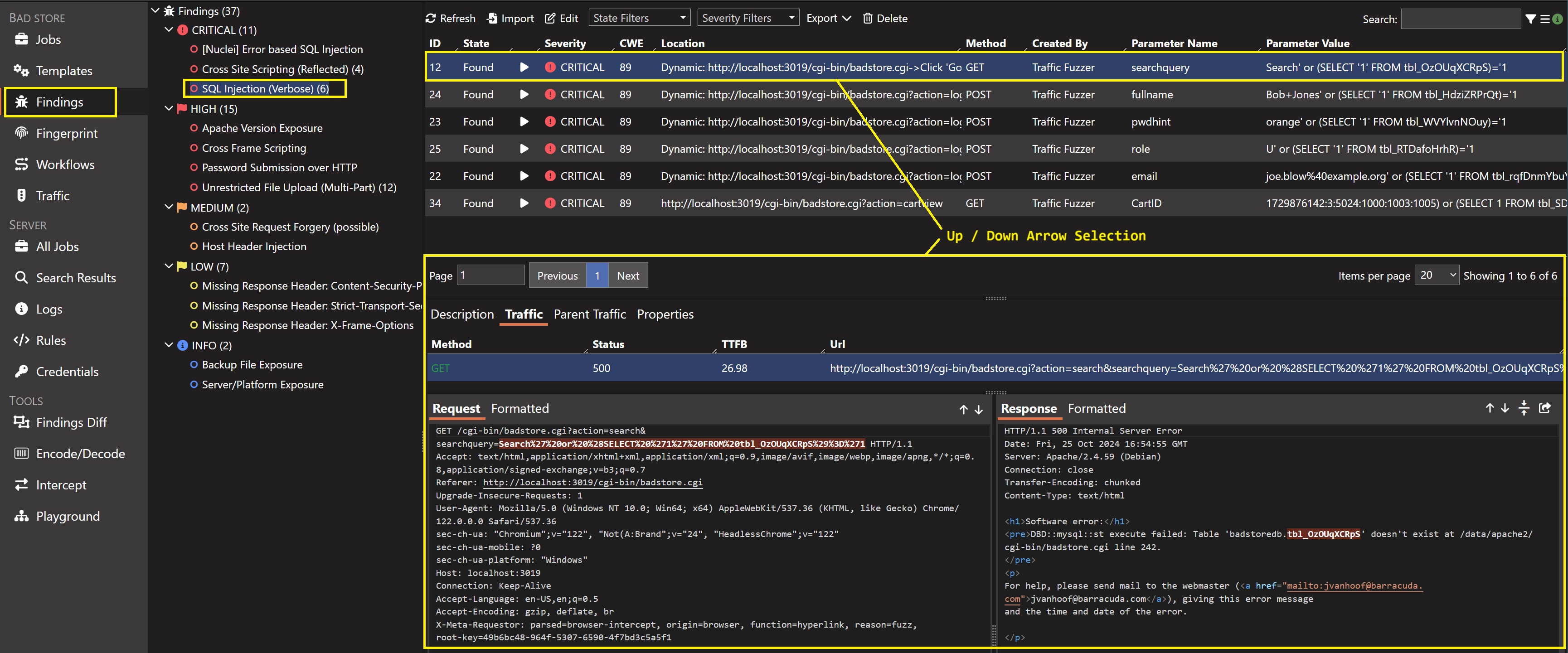Click the filter funnel icon beside the search box
This screenshot has height=653, width=1568.
(x=1531, y=19)
